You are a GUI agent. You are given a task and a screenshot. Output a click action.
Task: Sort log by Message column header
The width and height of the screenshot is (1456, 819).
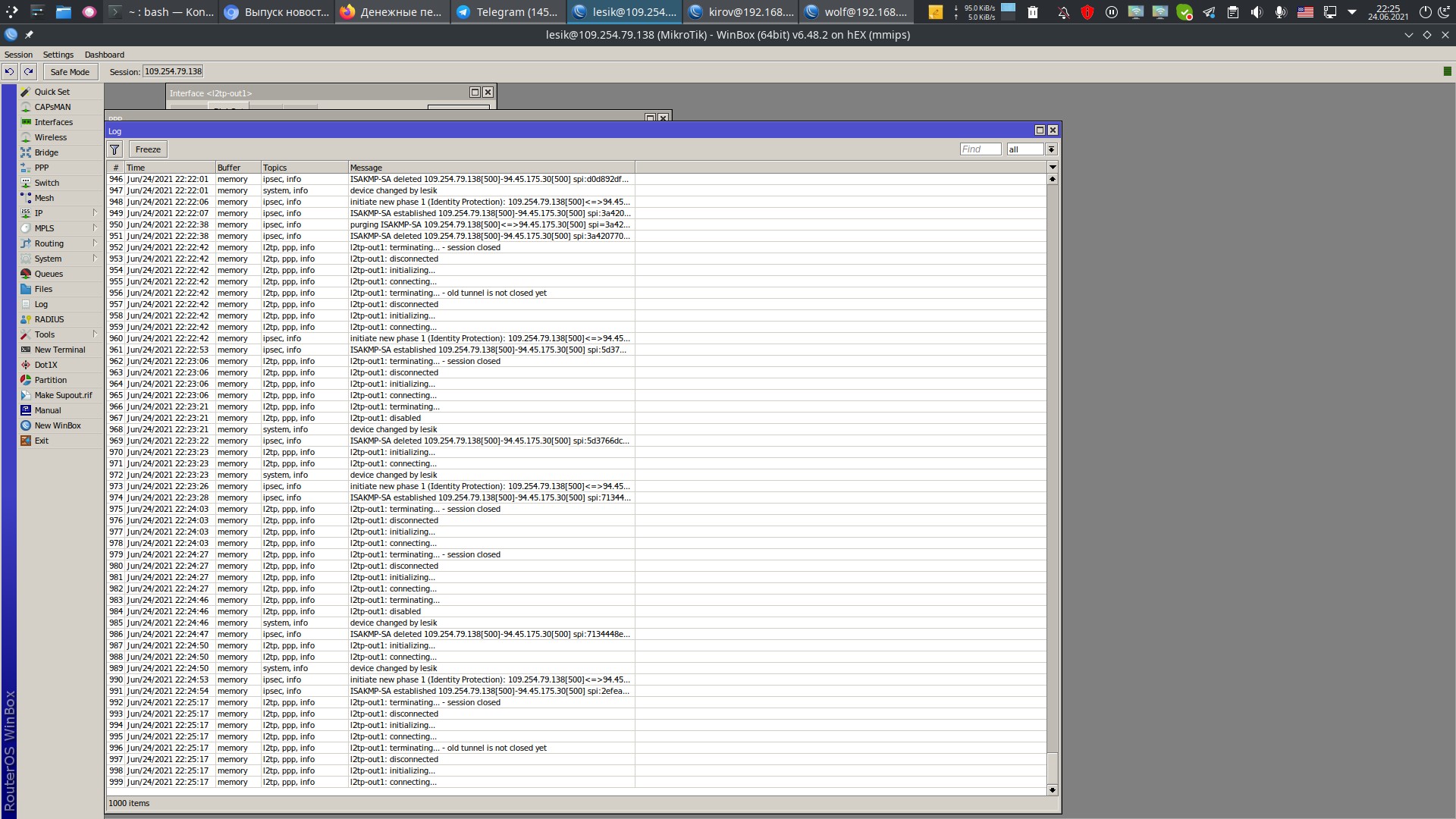coord(491,168)
